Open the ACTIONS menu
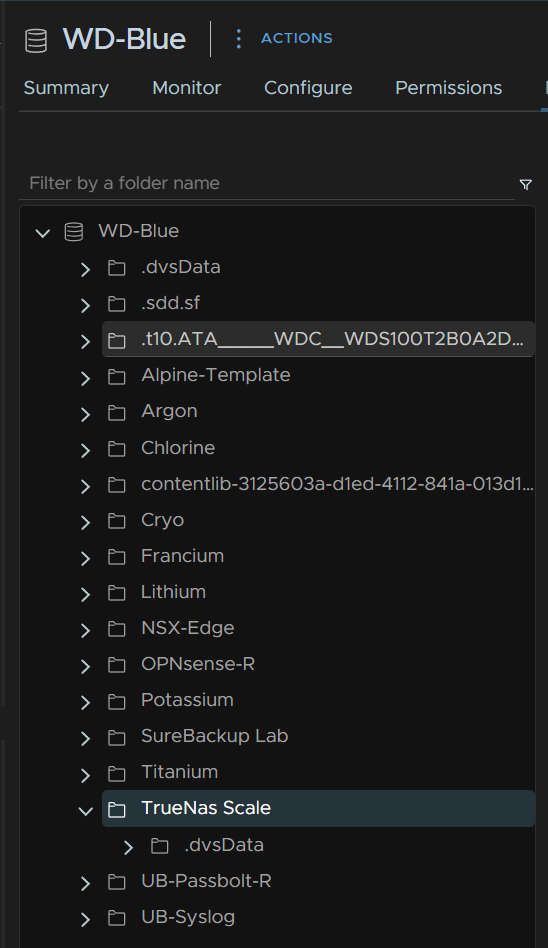 click(x=296, y=38)
